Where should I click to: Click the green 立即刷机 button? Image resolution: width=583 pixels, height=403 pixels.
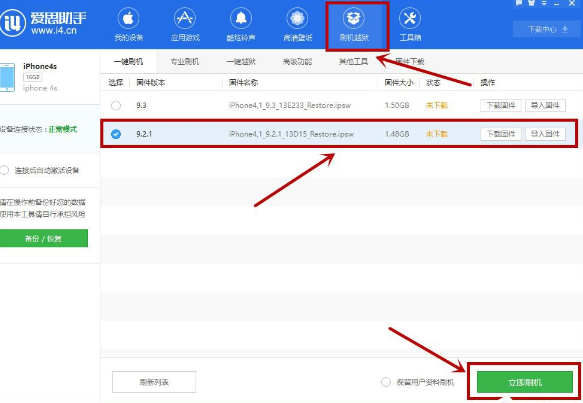click(525, 382)
